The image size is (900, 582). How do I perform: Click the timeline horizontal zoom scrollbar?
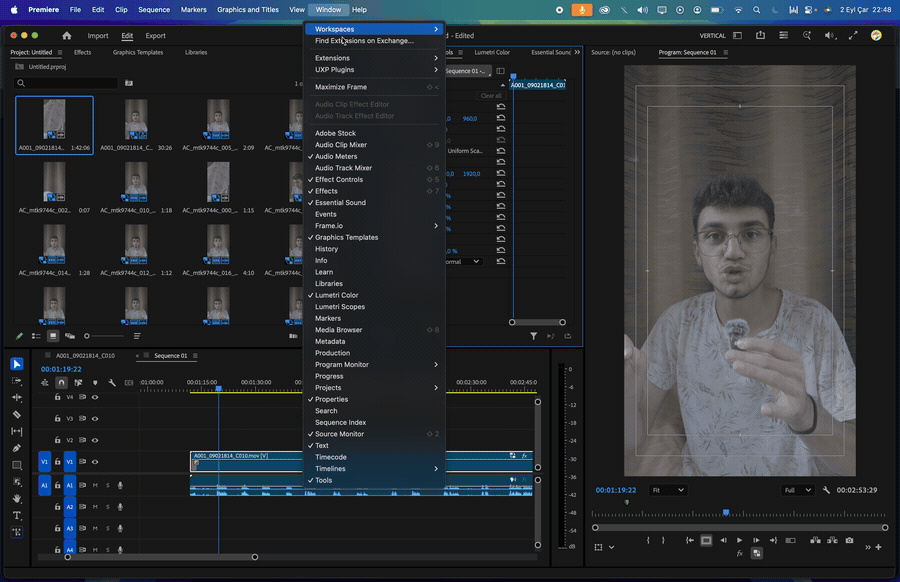(x=161, y=557)
